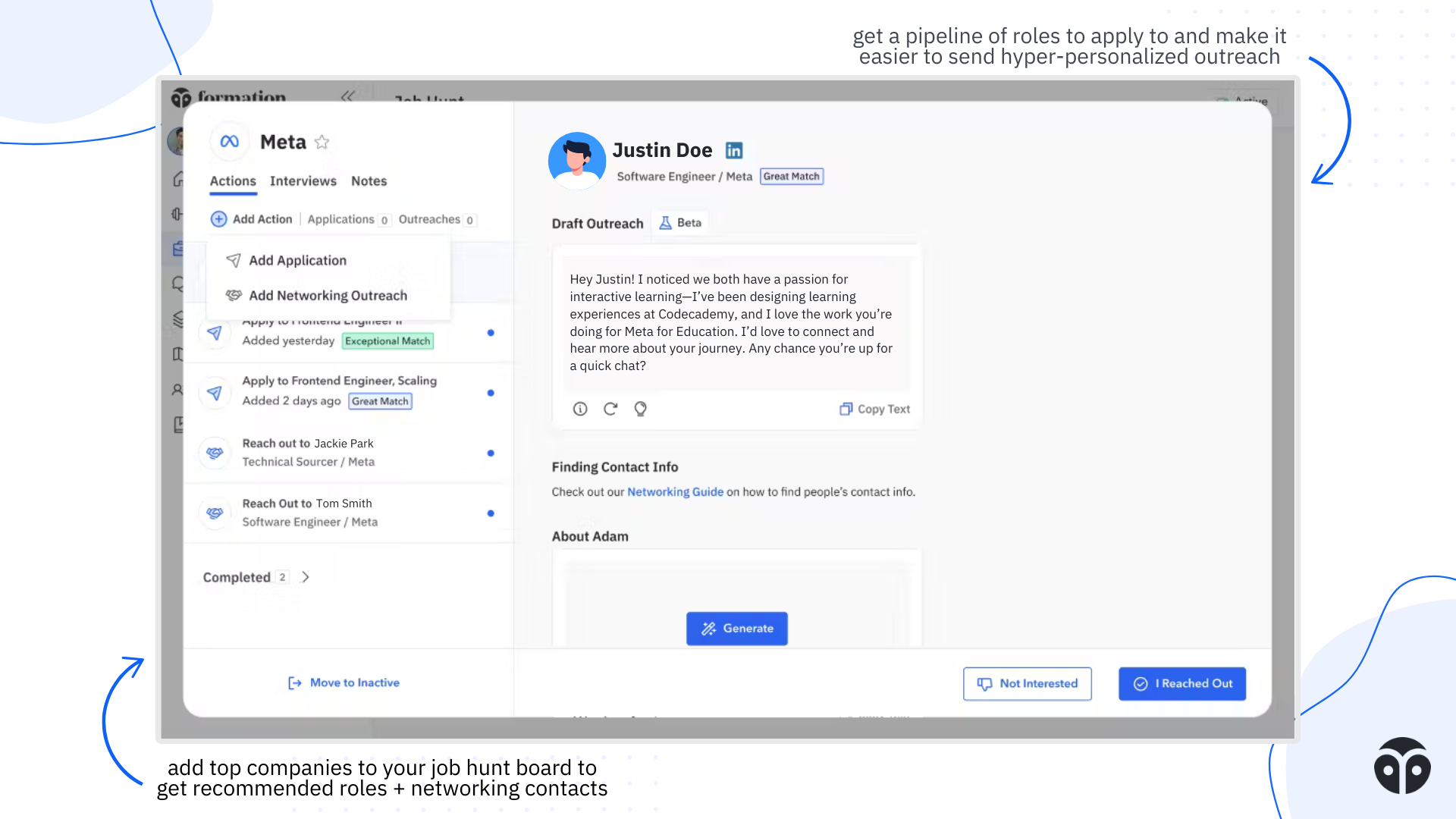Screen dimensions: 1456x819
Task: Click the info icon under draft outreach
Action: point(580,409)
